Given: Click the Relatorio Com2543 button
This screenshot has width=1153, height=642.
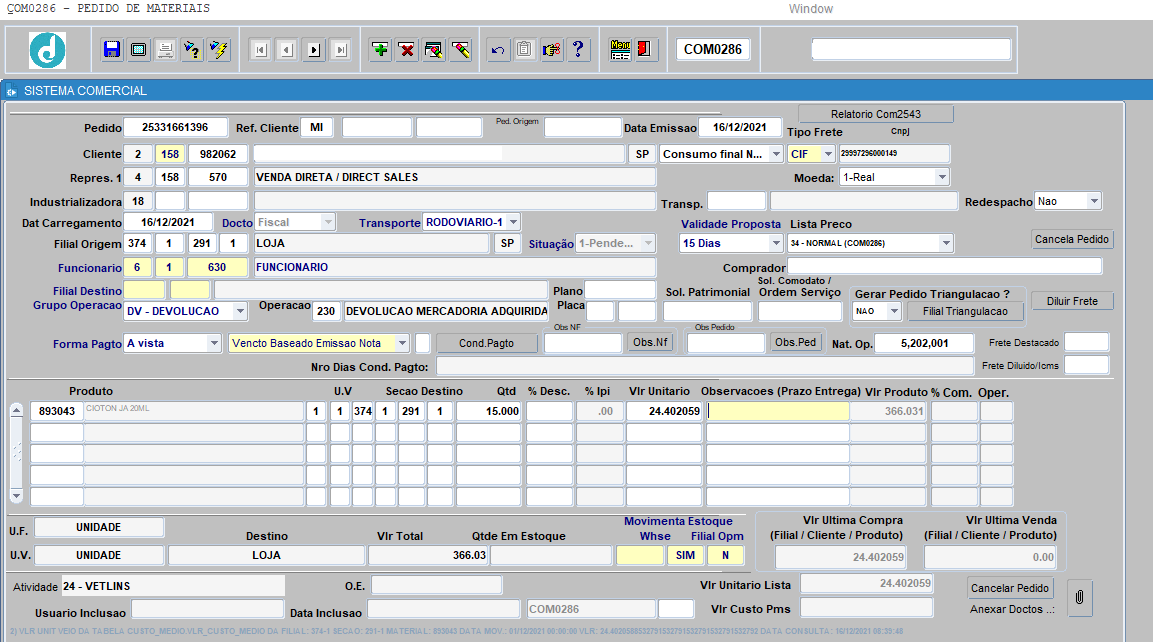Looking at the screenshot, I should click(x=876, y=114).
